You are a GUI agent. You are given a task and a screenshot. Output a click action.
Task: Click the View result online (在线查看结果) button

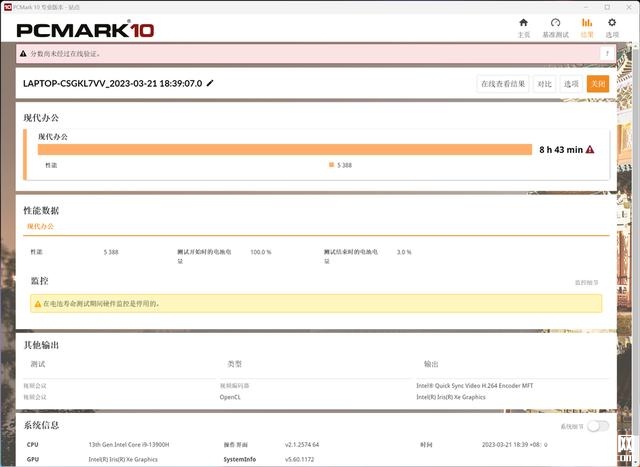(x=503, y=84)
